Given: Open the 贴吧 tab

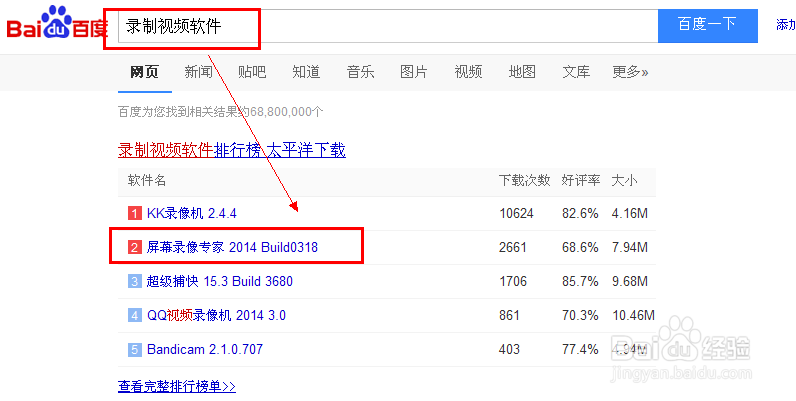Looking at the screenshot, I should coord(252,72).
